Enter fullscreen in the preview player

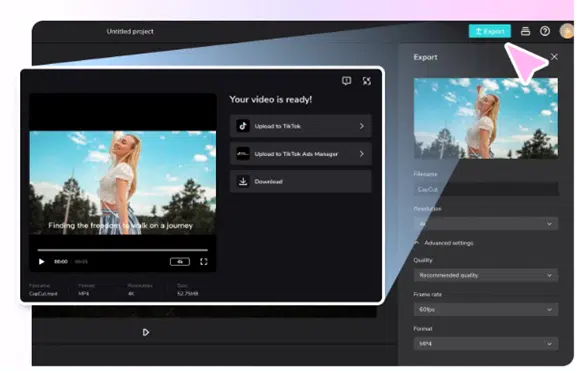204,261
